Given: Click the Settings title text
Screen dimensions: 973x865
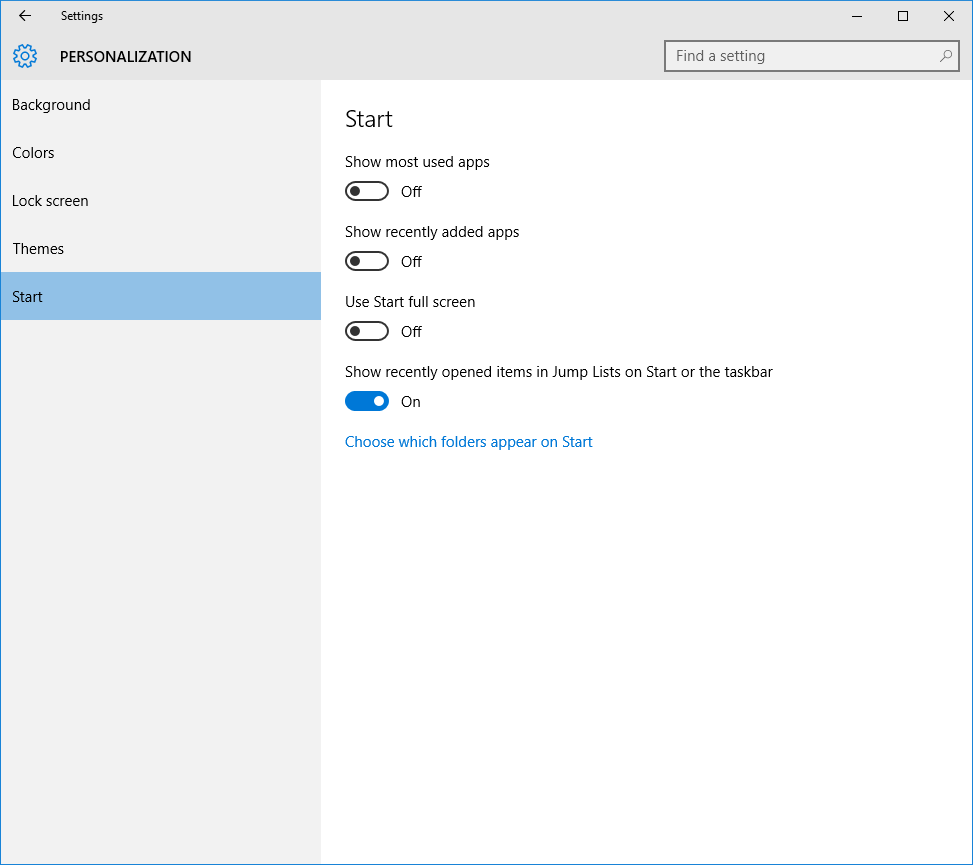Looking at the screenshot, I should point(82,16).
